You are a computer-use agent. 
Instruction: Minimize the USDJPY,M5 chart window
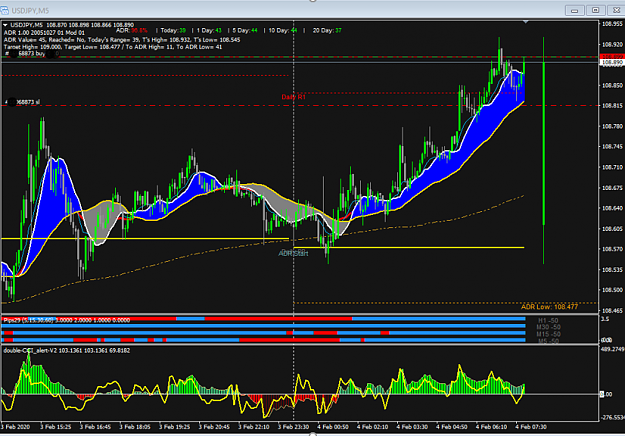tap(574, 10)
